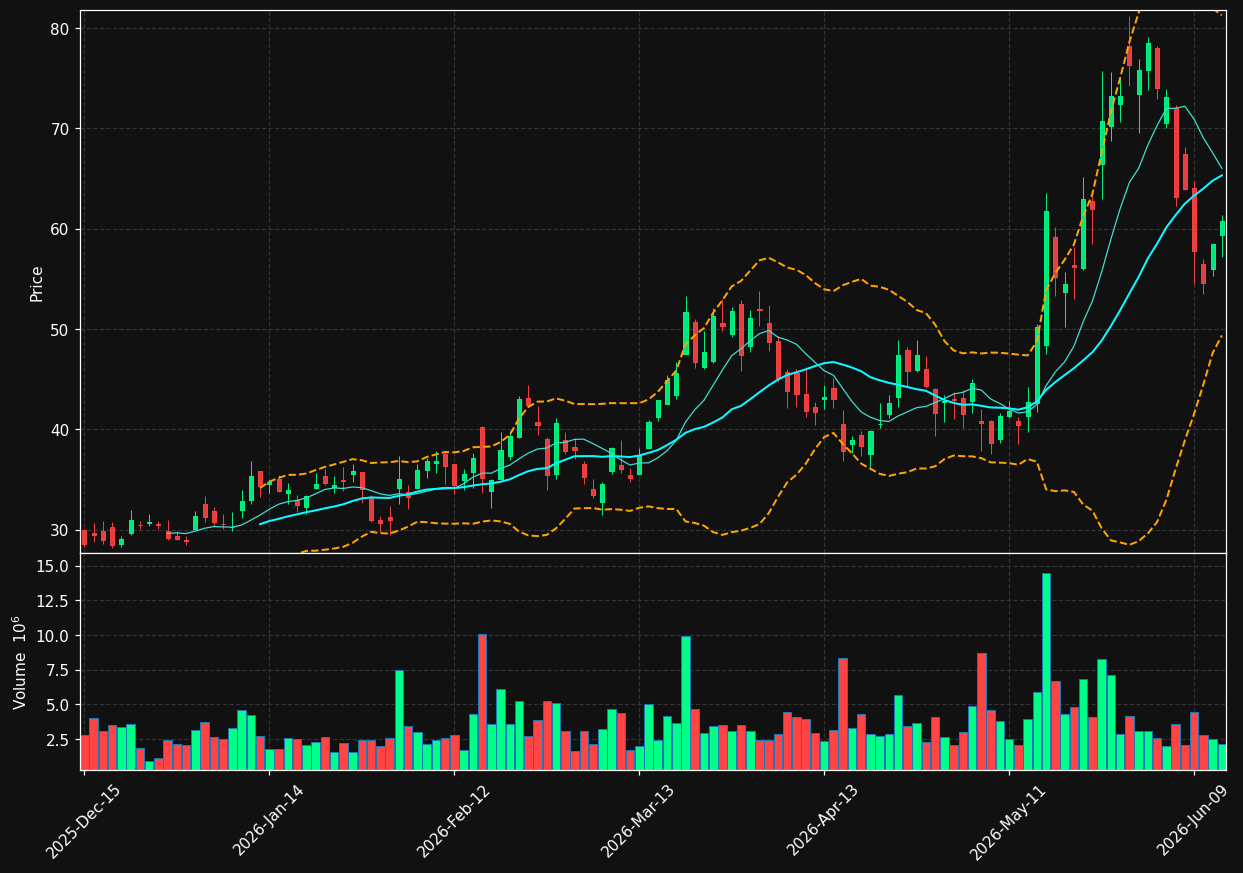The height and width of the screenshot is (873, 1243).
Task: Click the 2025-Dec-15 date label
Action: pyautogui.click(x=83, y=821)
